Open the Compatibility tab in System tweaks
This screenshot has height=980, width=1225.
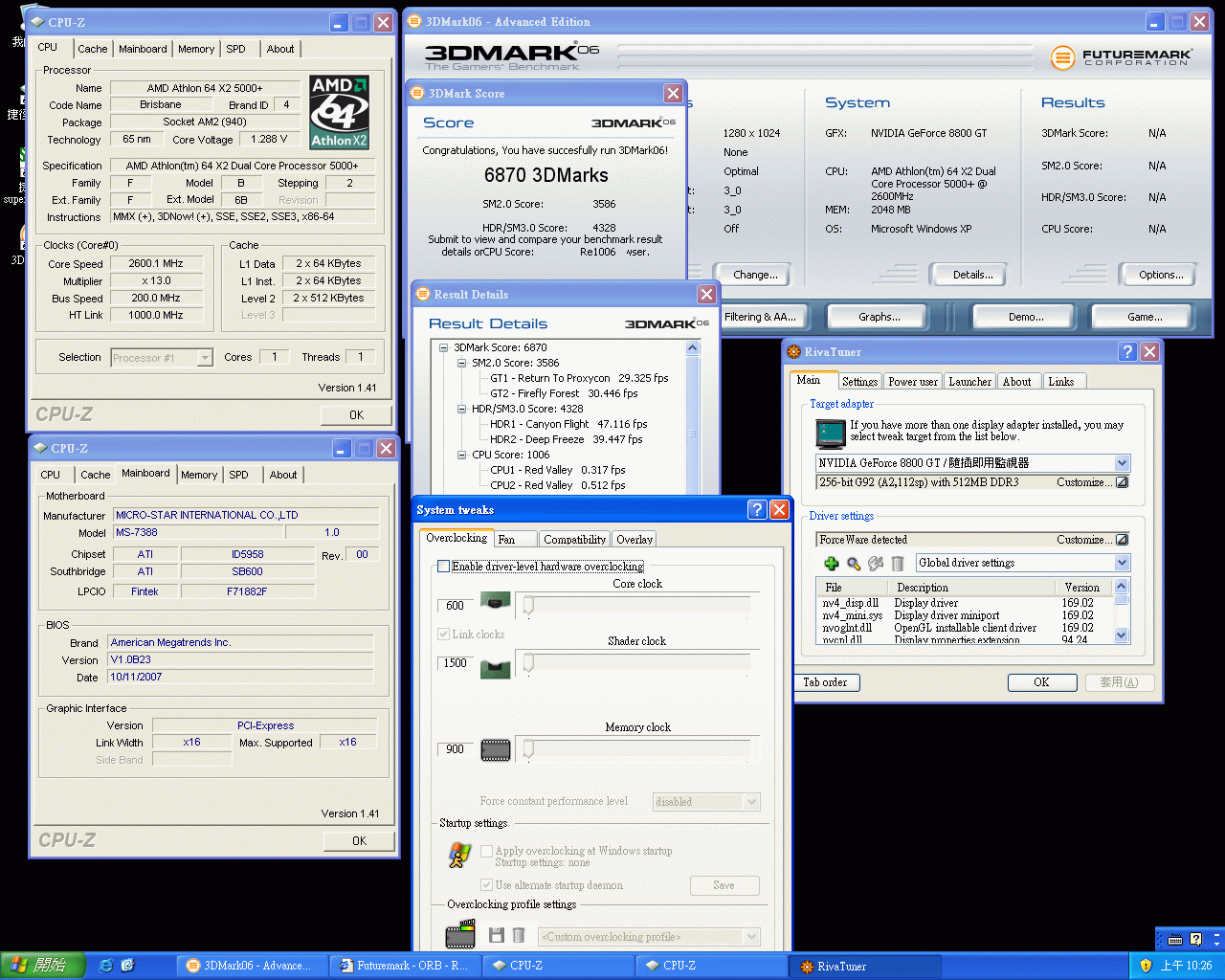pyautogui.click(x=574, y=539)
